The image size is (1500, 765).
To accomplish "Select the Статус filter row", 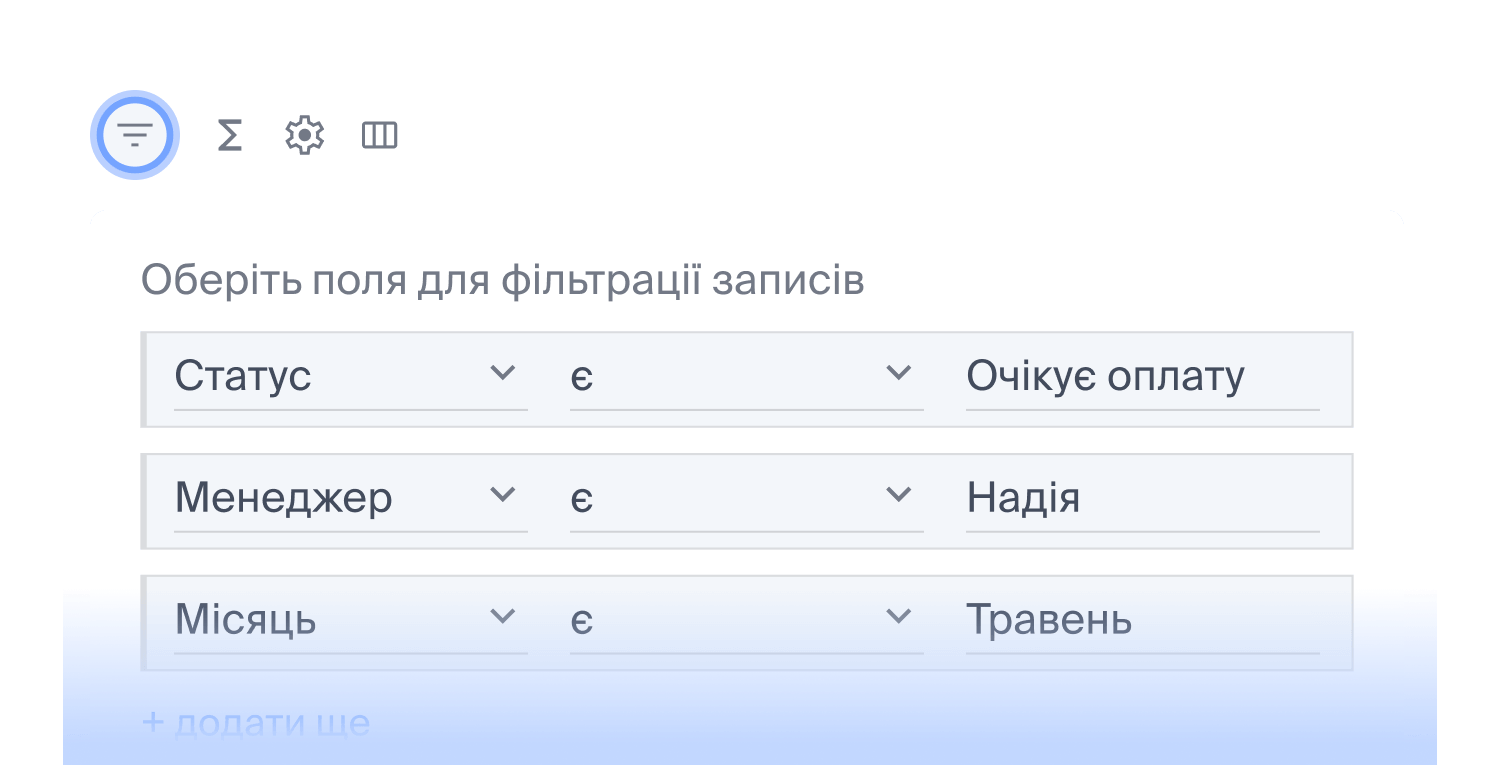I will click(748, 378).
